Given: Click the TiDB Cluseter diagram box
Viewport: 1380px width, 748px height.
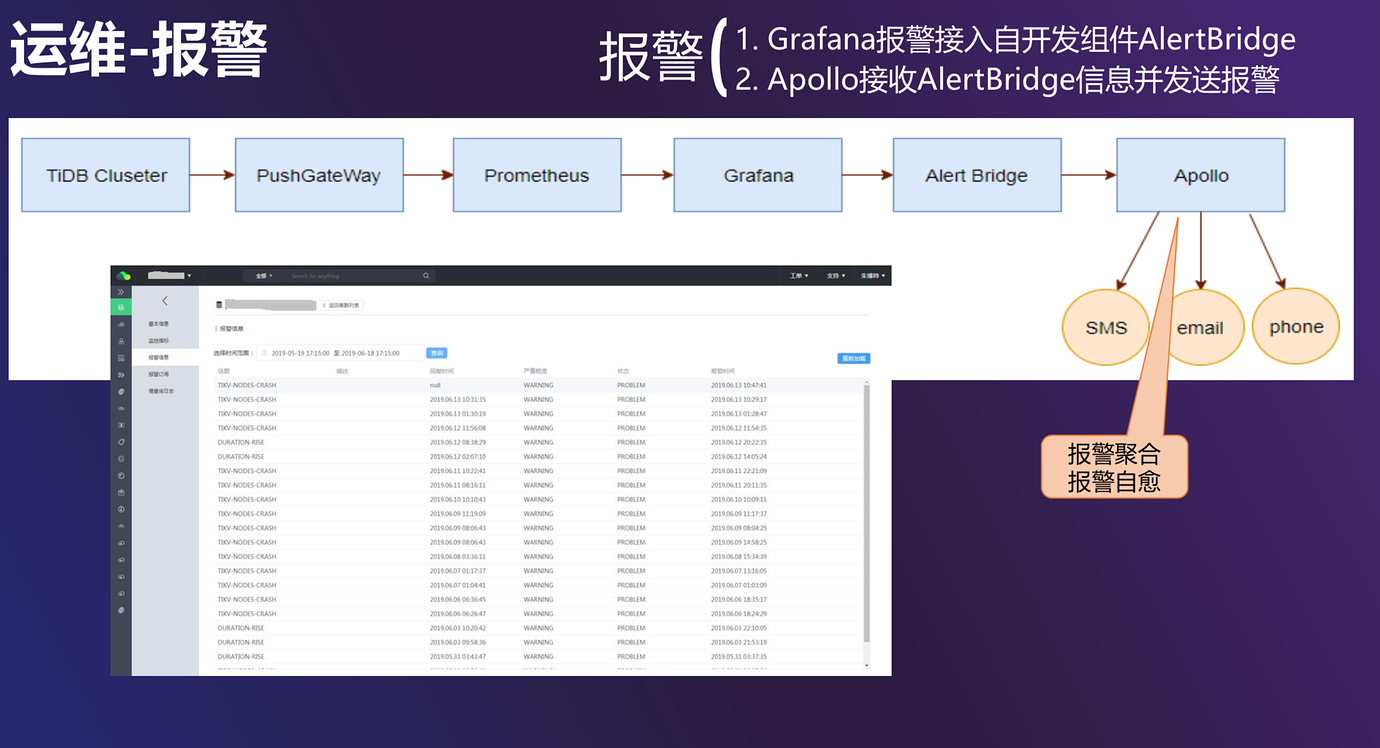Looking at the screenshot, I should 106,175.
